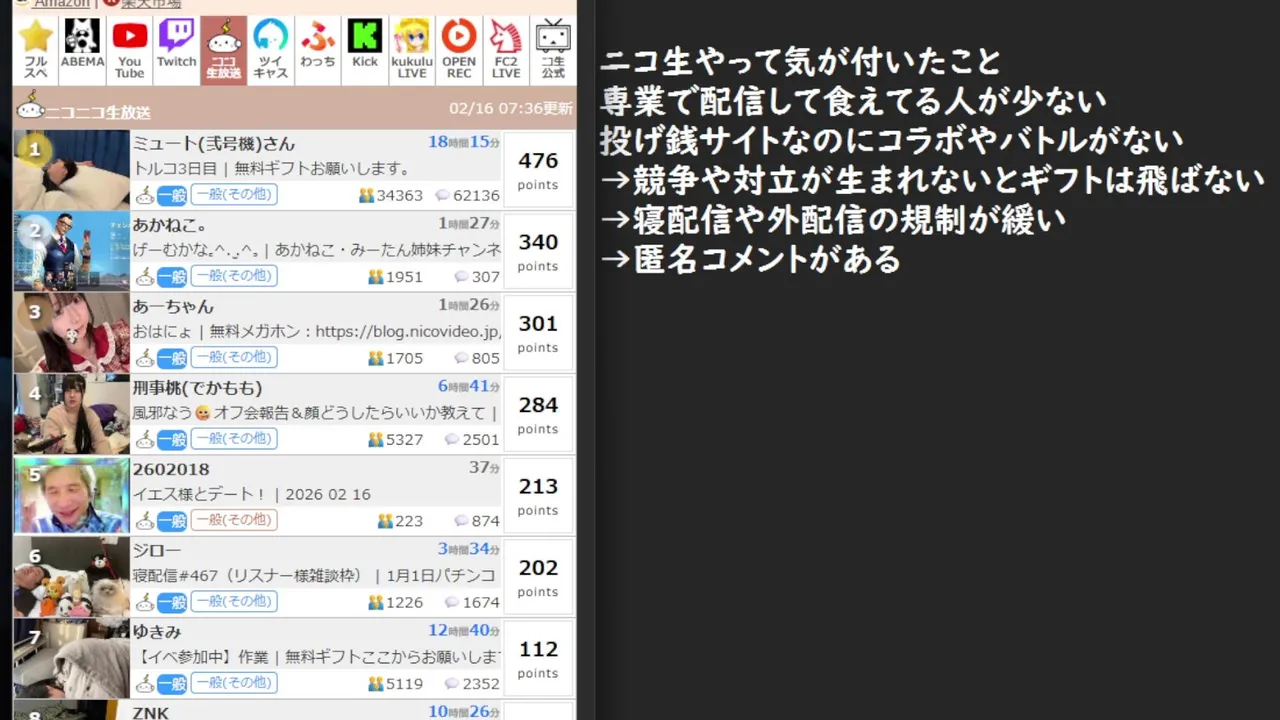Open stream title 【イベ参加中】作業

[317, 657]
